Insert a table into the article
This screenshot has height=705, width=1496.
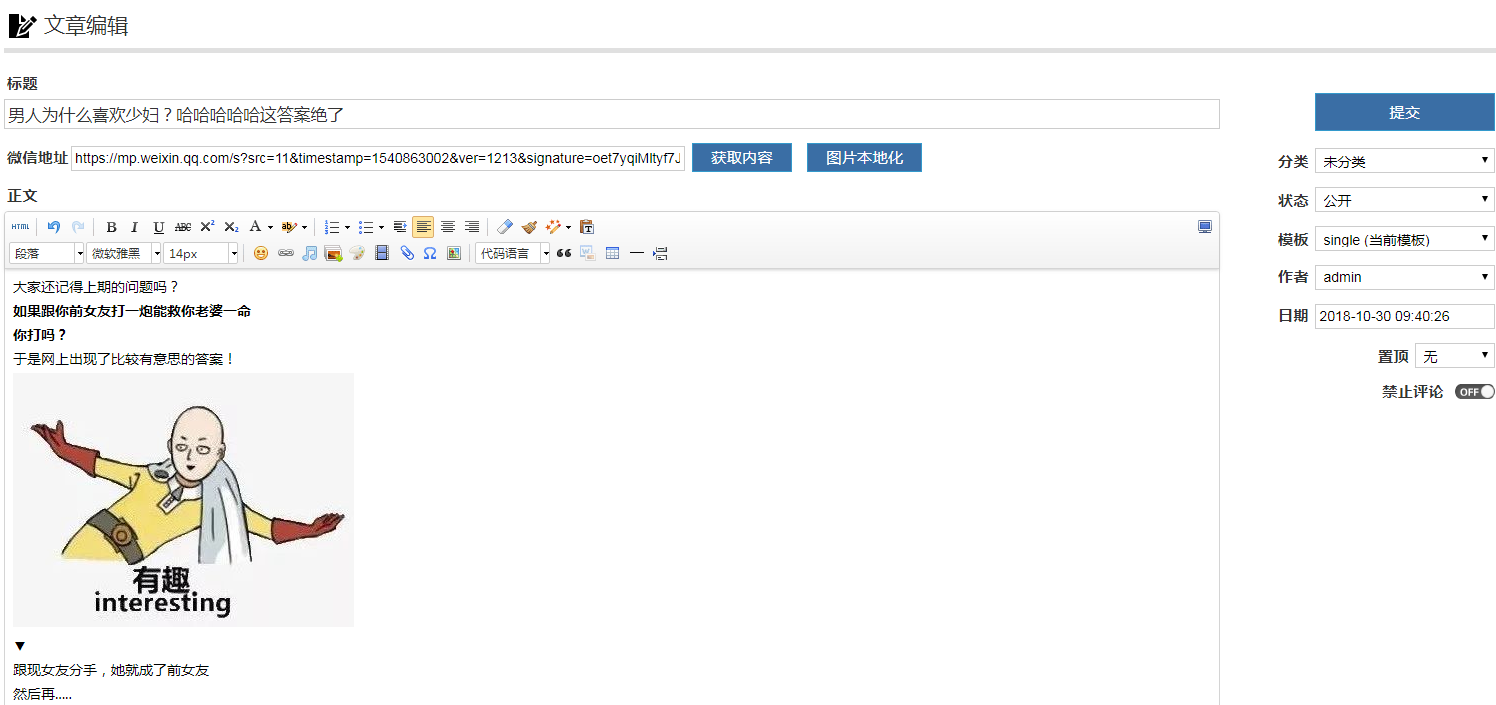612,253
